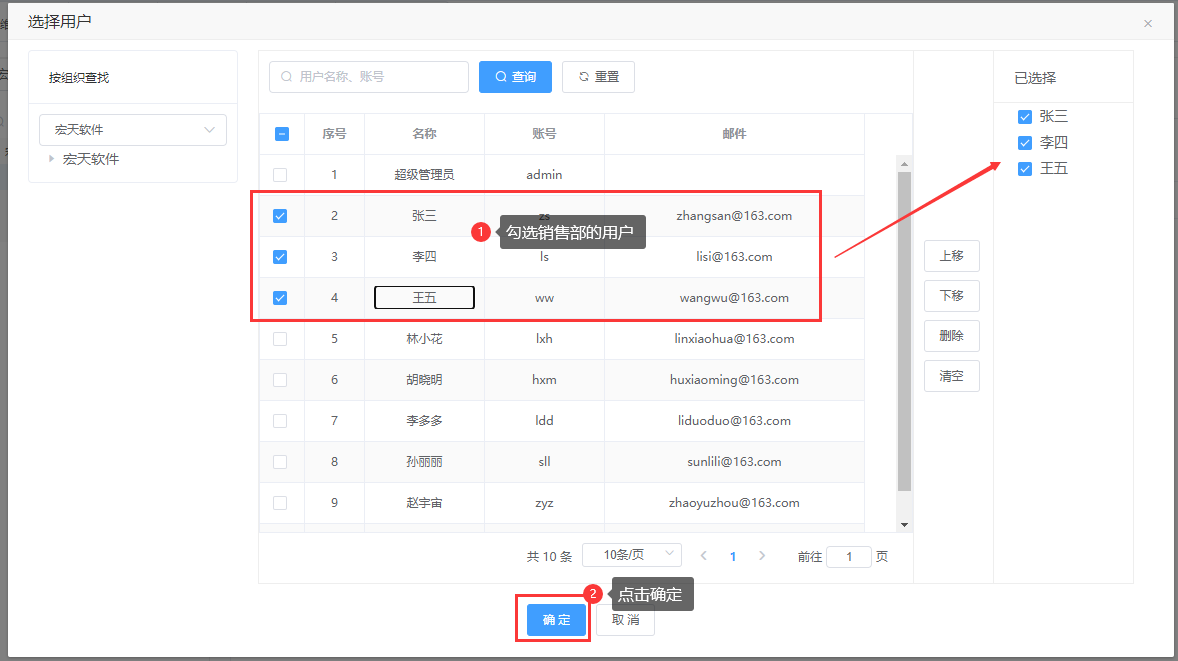The image size is (1178, 661).
Task: Toggle the select-all header checkbox
Action: (x=281, y=134)
